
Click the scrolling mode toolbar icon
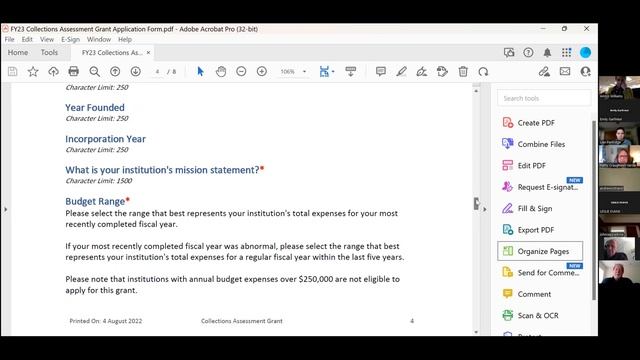click(351, 71)
